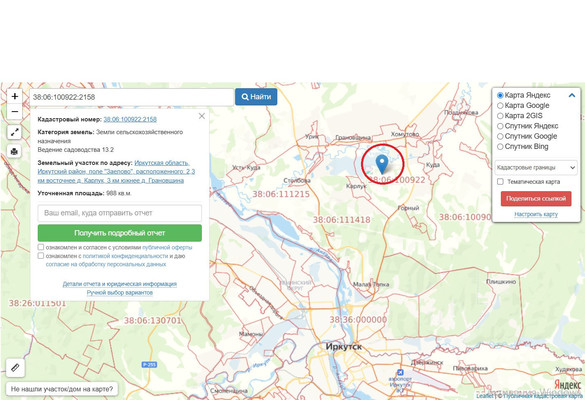
Task: Open the Кадастровые границы dropdown
Action: tap(536, 168)
